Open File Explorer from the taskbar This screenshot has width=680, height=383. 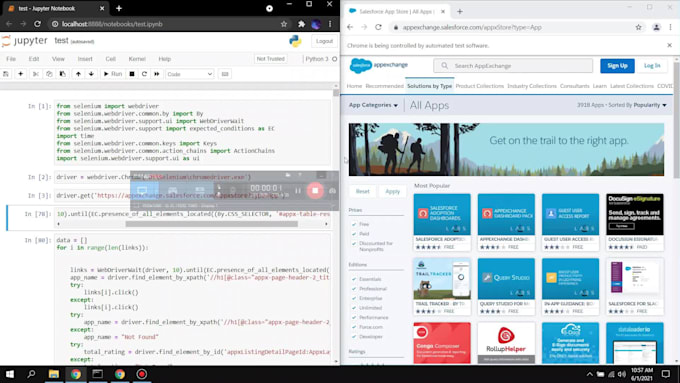pos(54,374)
